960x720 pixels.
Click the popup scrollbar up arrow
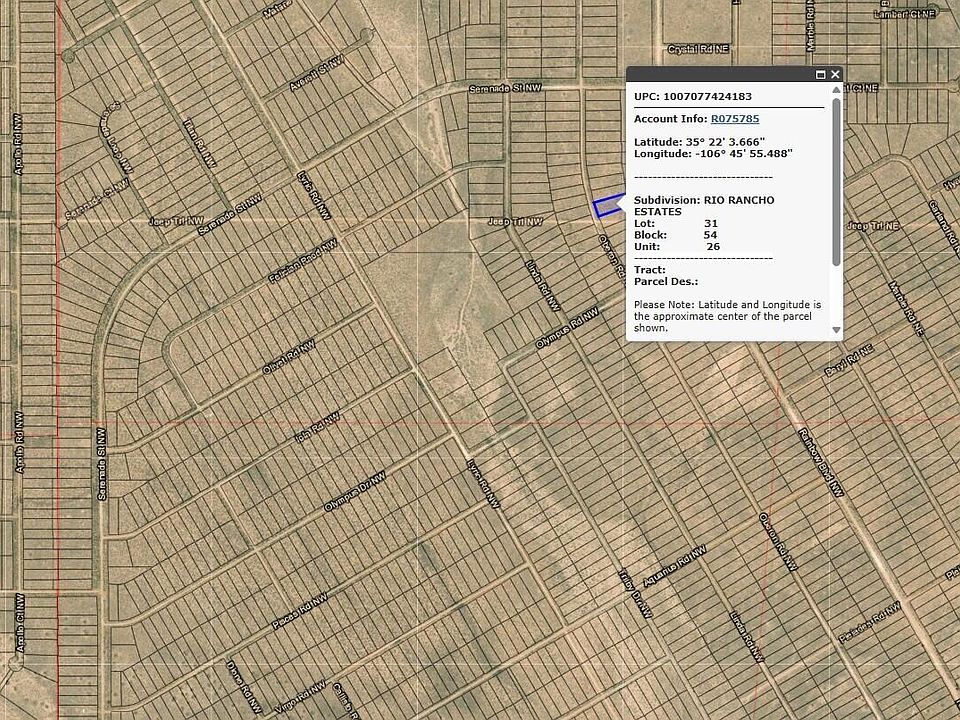click(x=836, y=90)
